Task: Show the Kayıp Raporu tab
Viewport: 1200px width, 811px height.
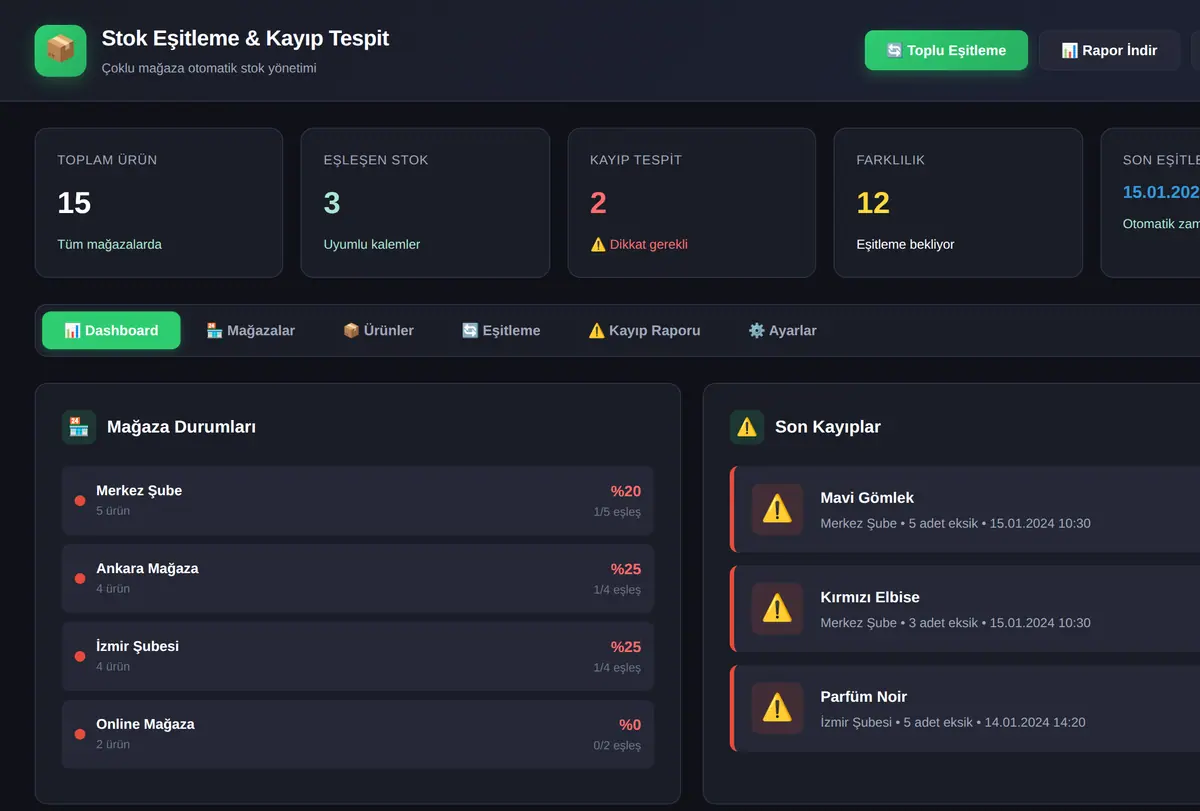Action: point(644,330)
